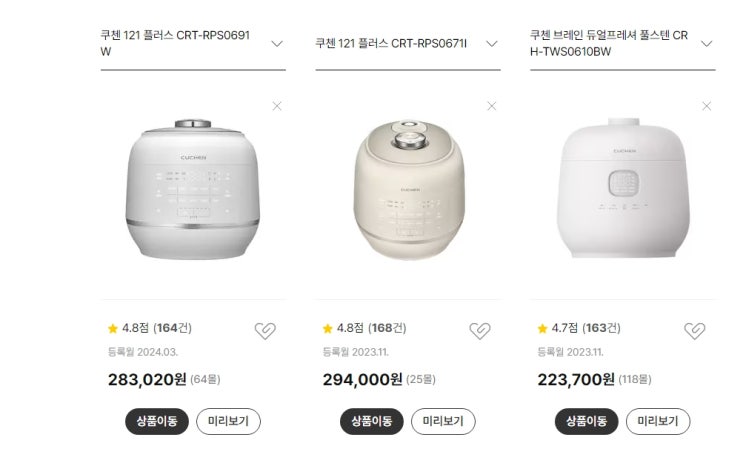
Task: Open 미리보기 for the 223,700원 cooker
Action: tap(658, 421)
